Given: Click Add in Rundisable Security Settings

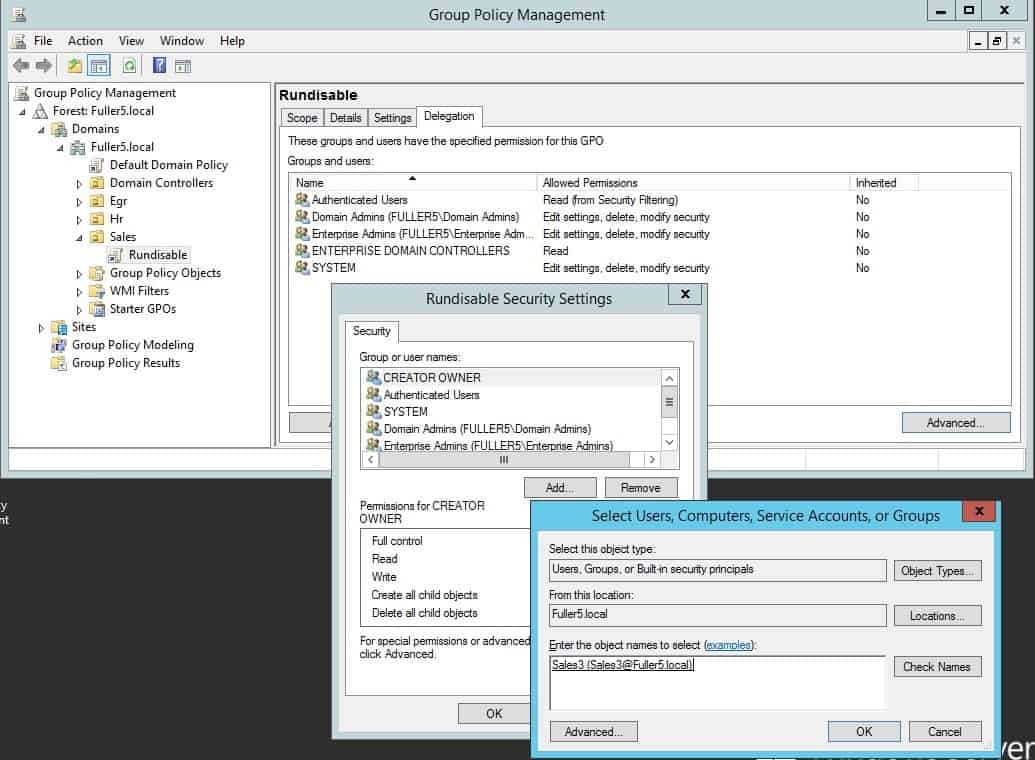Looking at the screenshot, I should click(560, 488).
